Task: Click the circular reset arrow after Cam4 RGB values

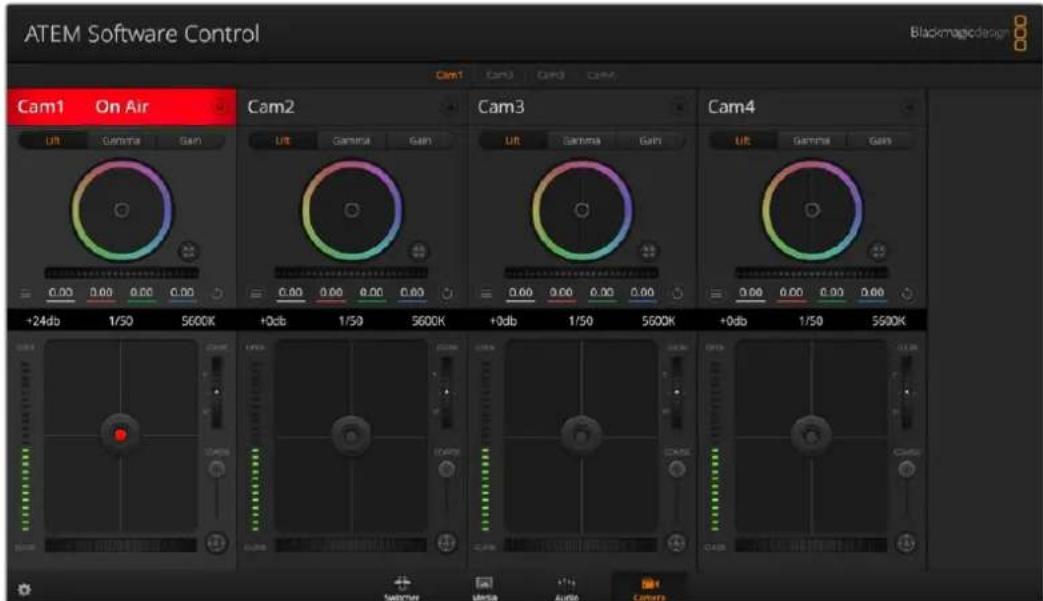Action: pyautogui.click(x=907, y=293)
